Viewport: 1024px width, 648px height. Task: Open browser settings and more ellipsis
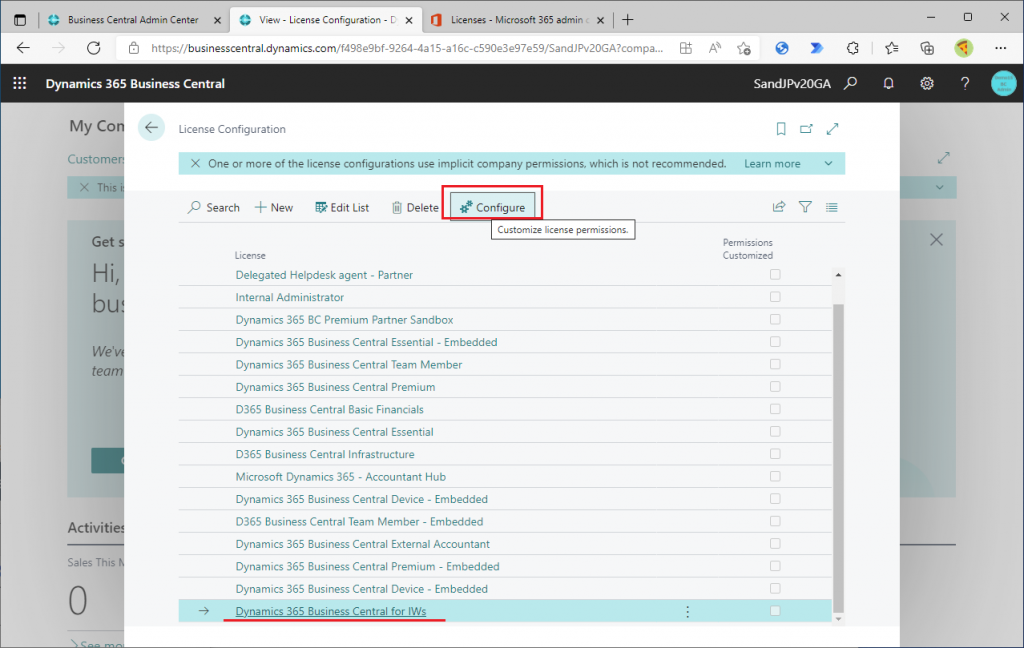(1000, 48)
